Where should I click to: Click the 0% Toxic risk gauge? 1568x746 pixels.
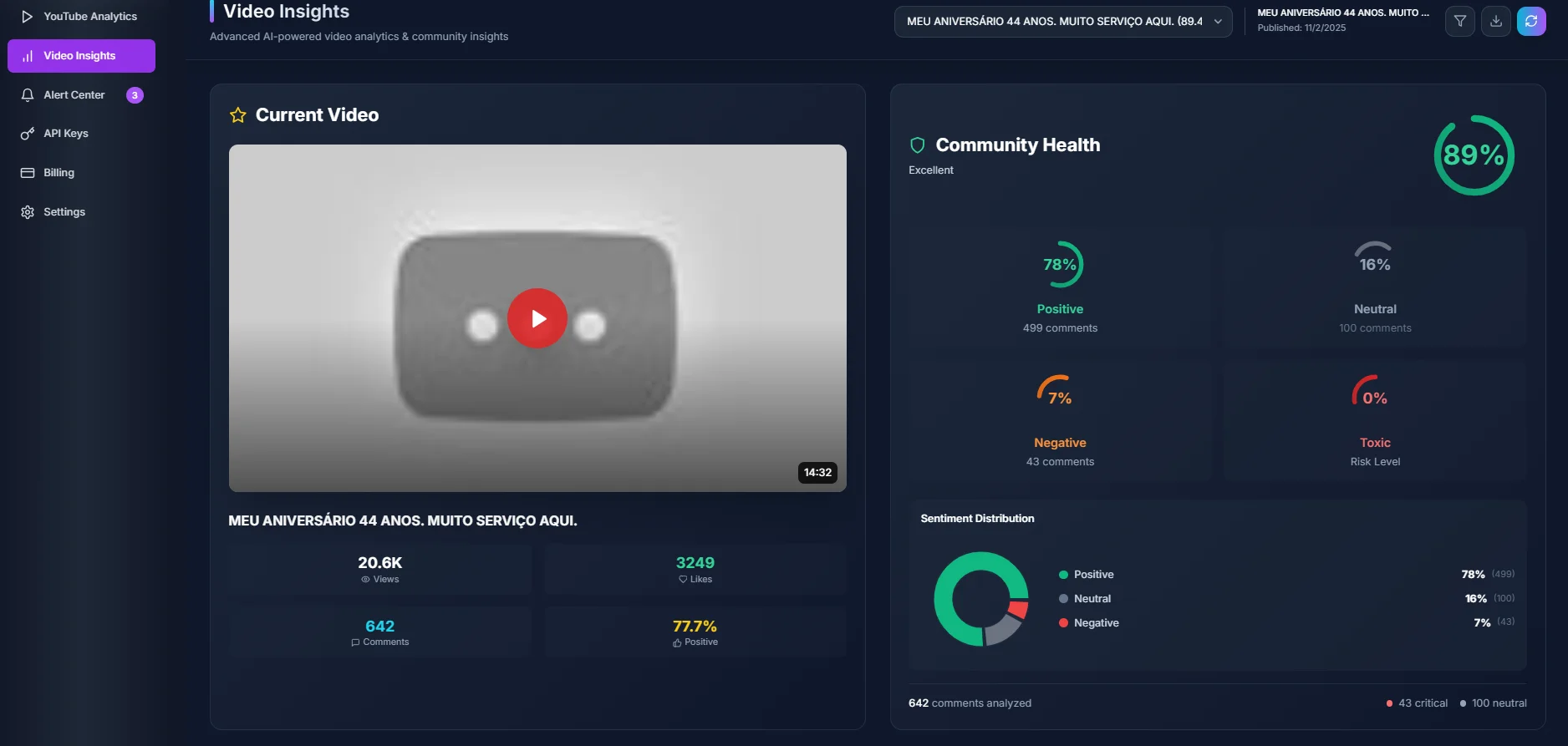[1375, 398]
